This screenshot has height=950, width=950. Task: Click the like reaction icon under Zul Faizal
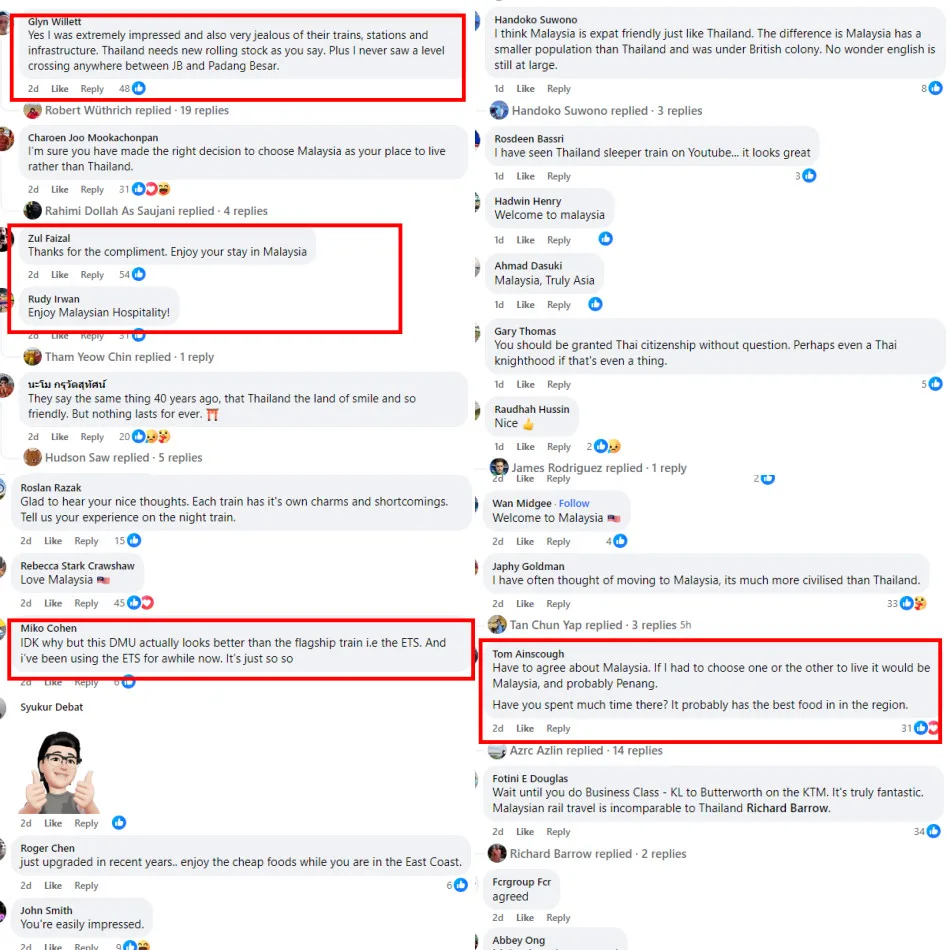click(139, 274)
